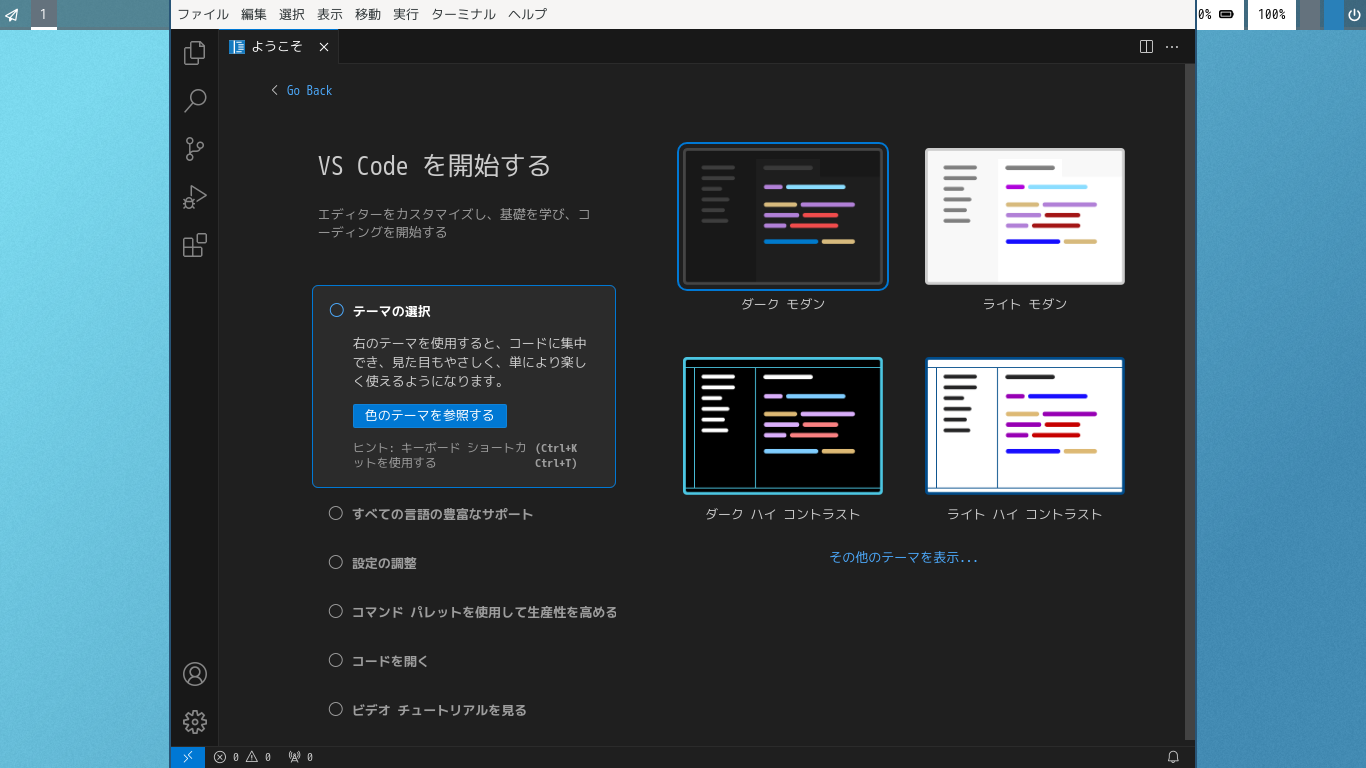Click the remote window indicator in status bar

click(x=188, y=757)
